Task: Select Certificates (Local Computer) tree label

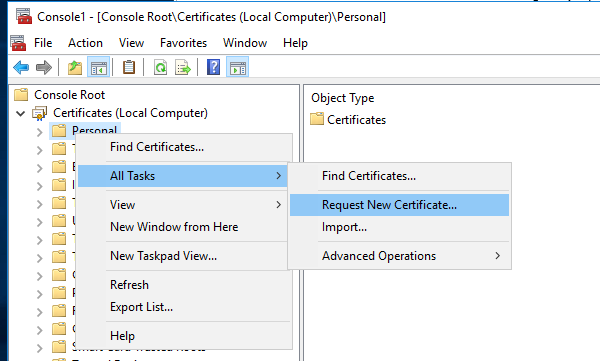Action: click(x=130, y=113)
